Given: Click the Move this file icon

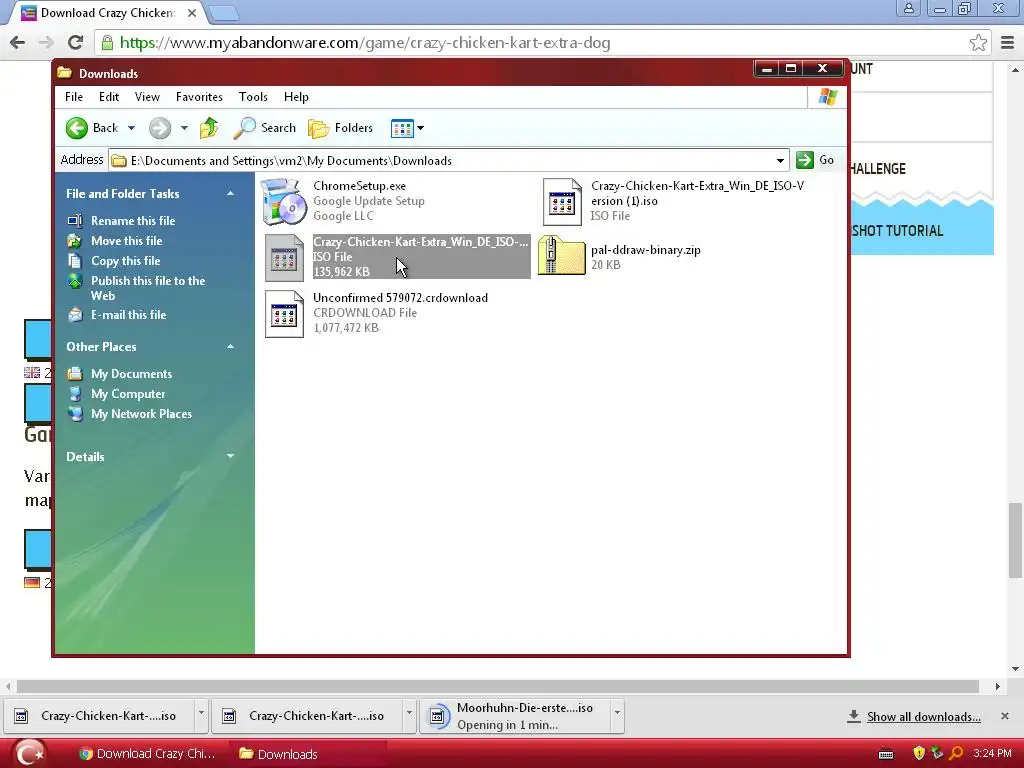Looking at the screenshot, I should click(75, 241).
